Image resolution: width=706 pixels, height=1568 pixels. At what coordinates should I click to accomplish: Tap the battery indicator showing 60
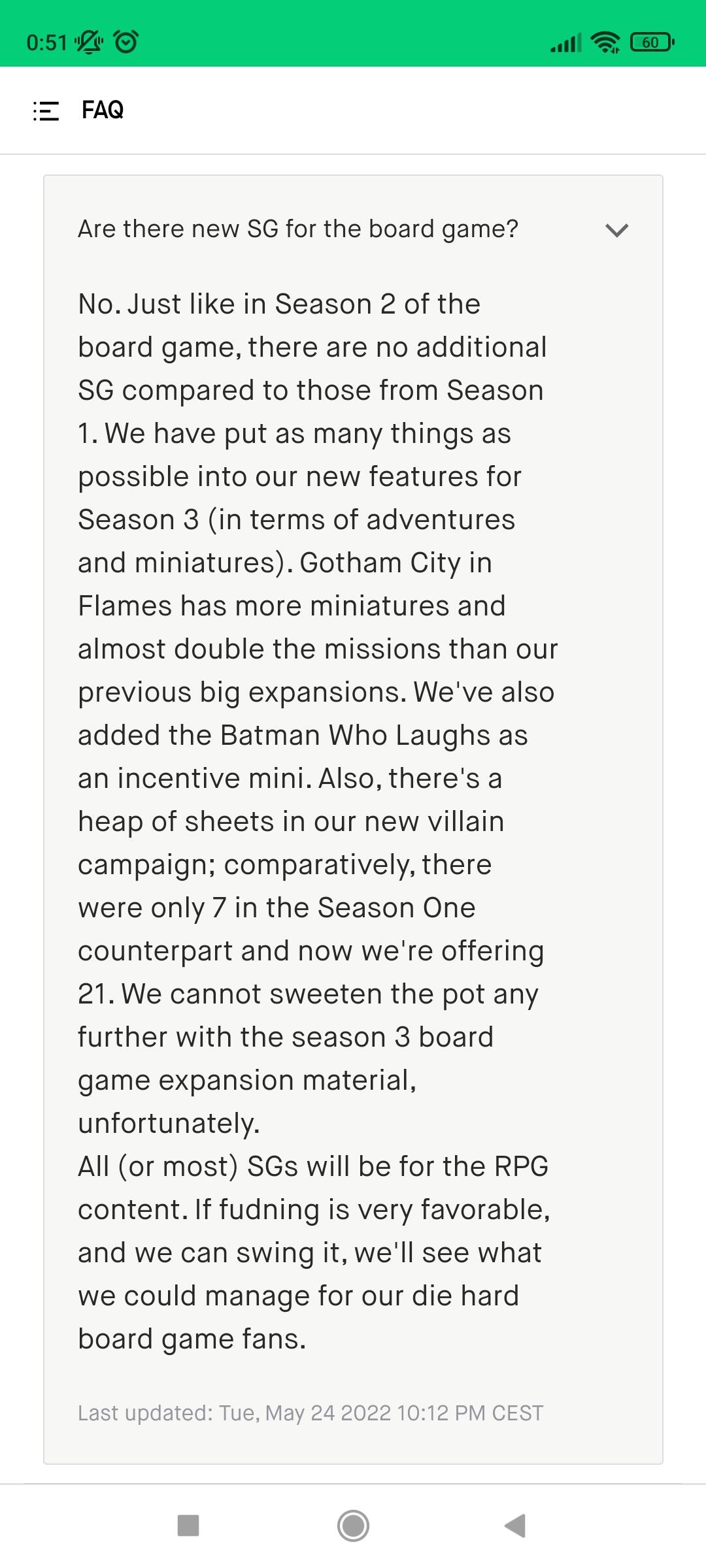point(652,42)
